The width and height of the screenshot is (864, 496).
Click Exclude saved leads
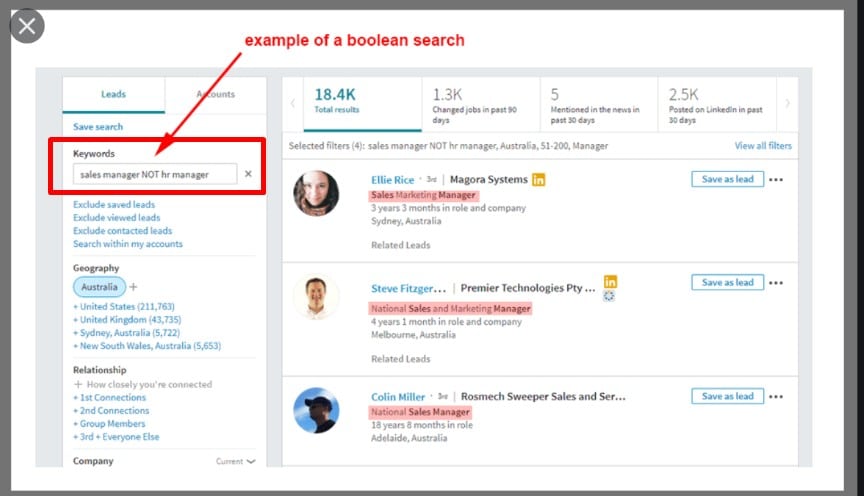[x=114, y=204]
